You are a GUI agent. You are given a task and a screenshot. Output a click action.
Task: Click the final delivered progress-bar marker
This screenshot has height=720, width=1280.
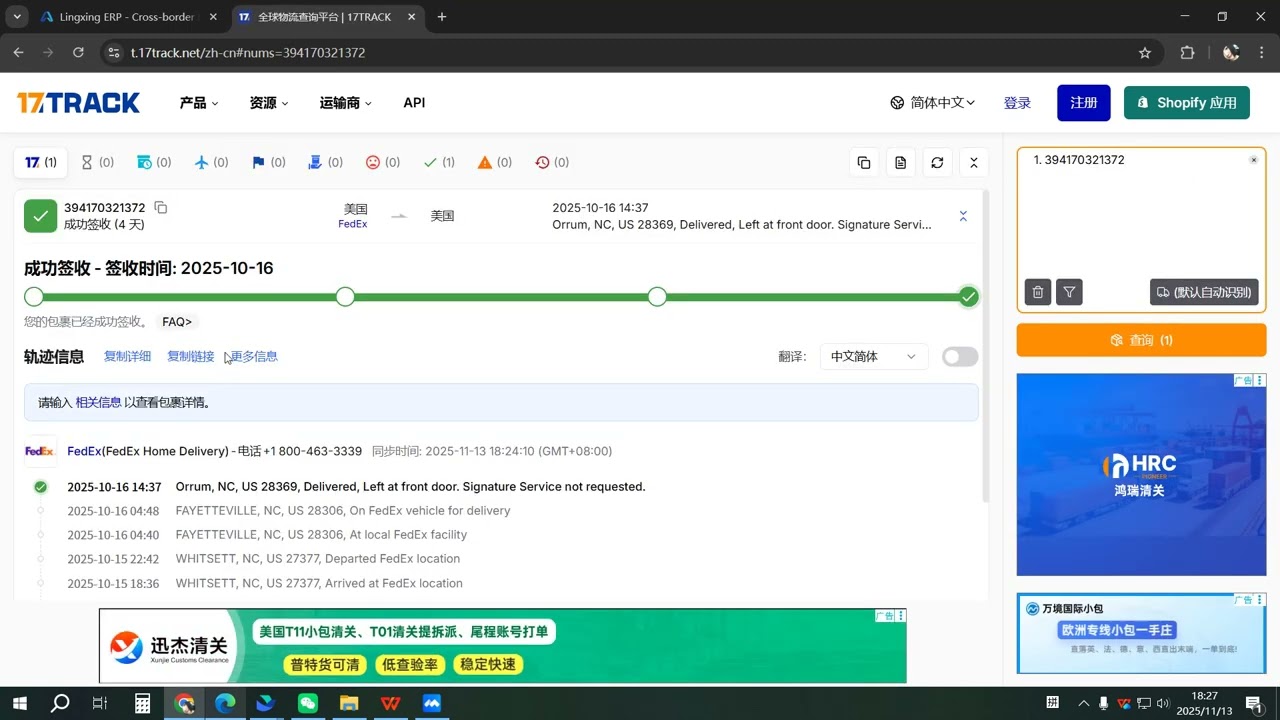pos(968,297)
